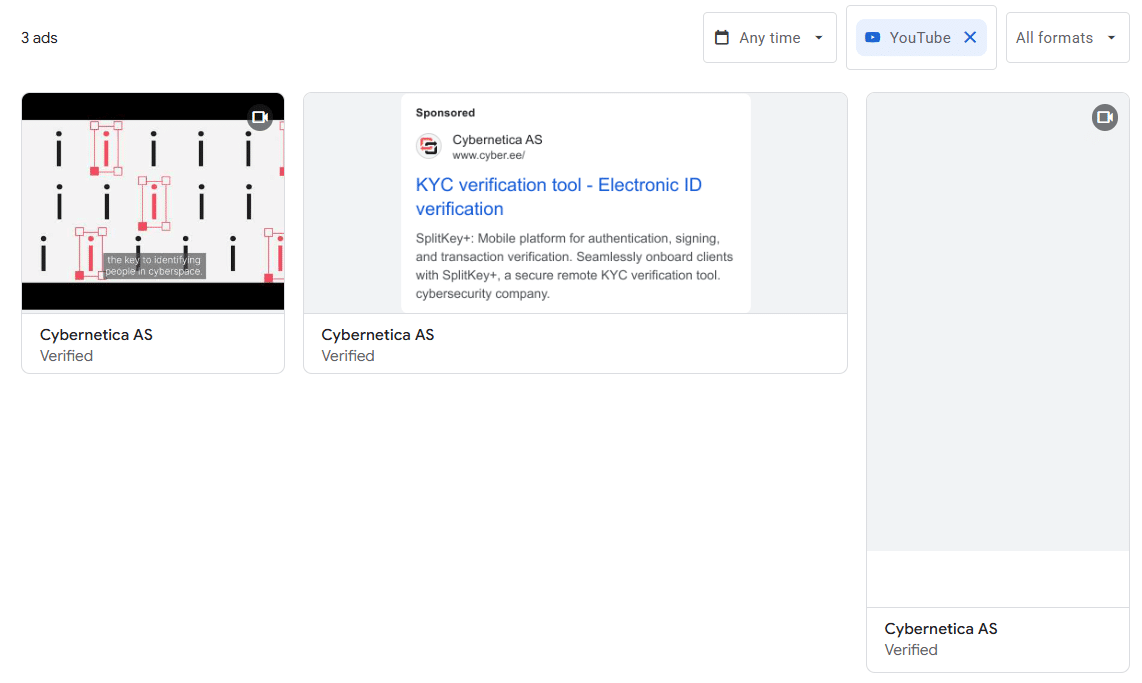Expand the Any time filter options
The height and width of the screenshot is (683, 1142).
(770, 37)
